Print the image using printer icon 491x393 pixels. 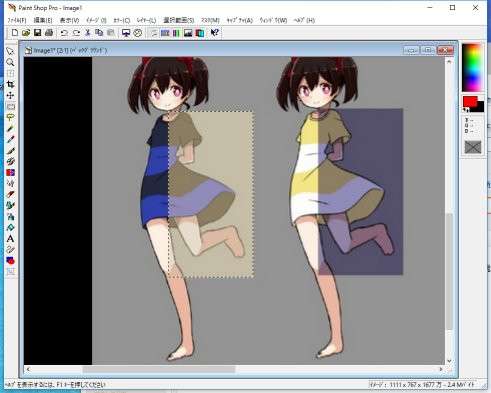(49, 33)
